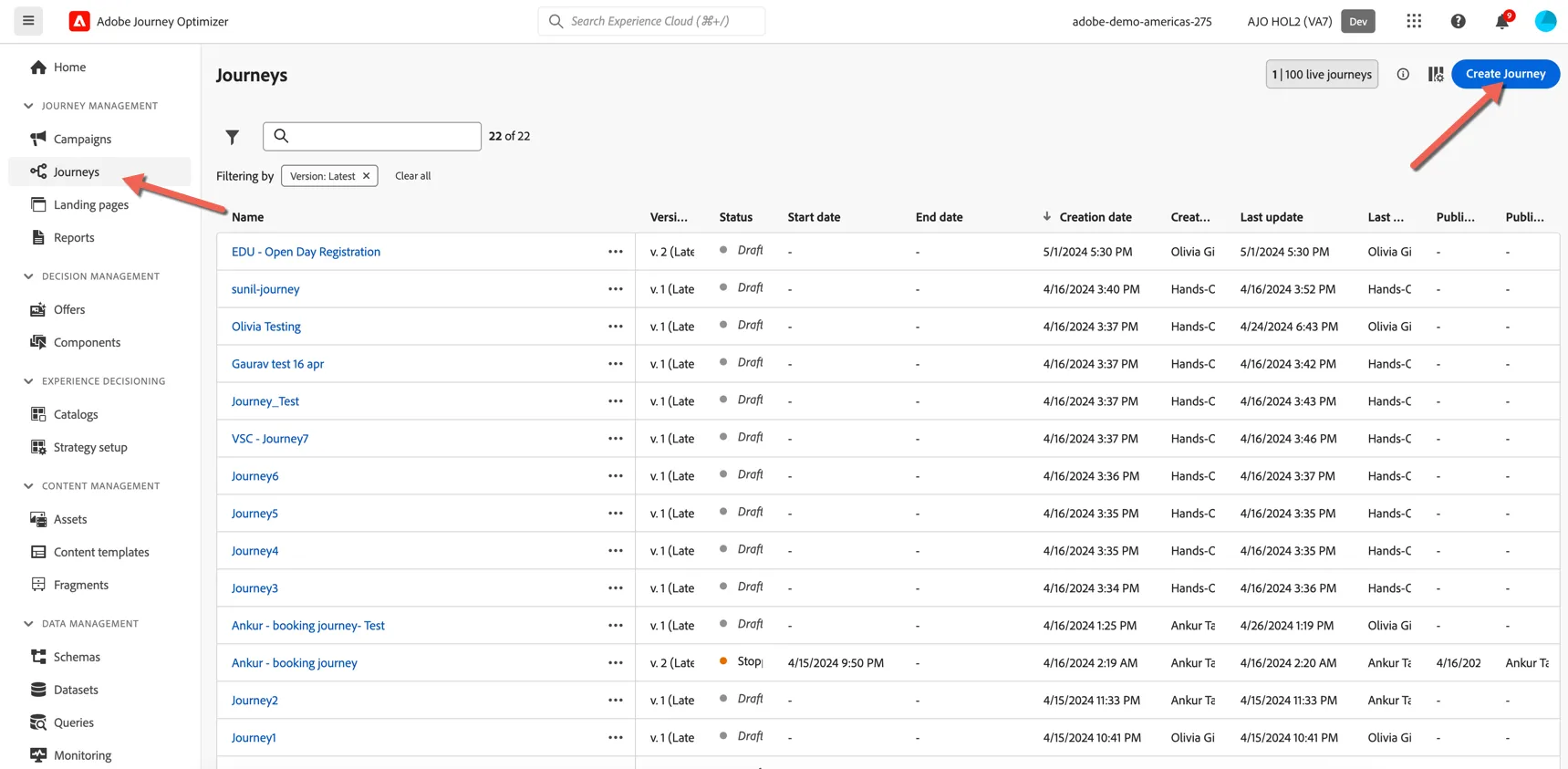
Task: Open the app switcher grid
Action: coord(1414,21)
